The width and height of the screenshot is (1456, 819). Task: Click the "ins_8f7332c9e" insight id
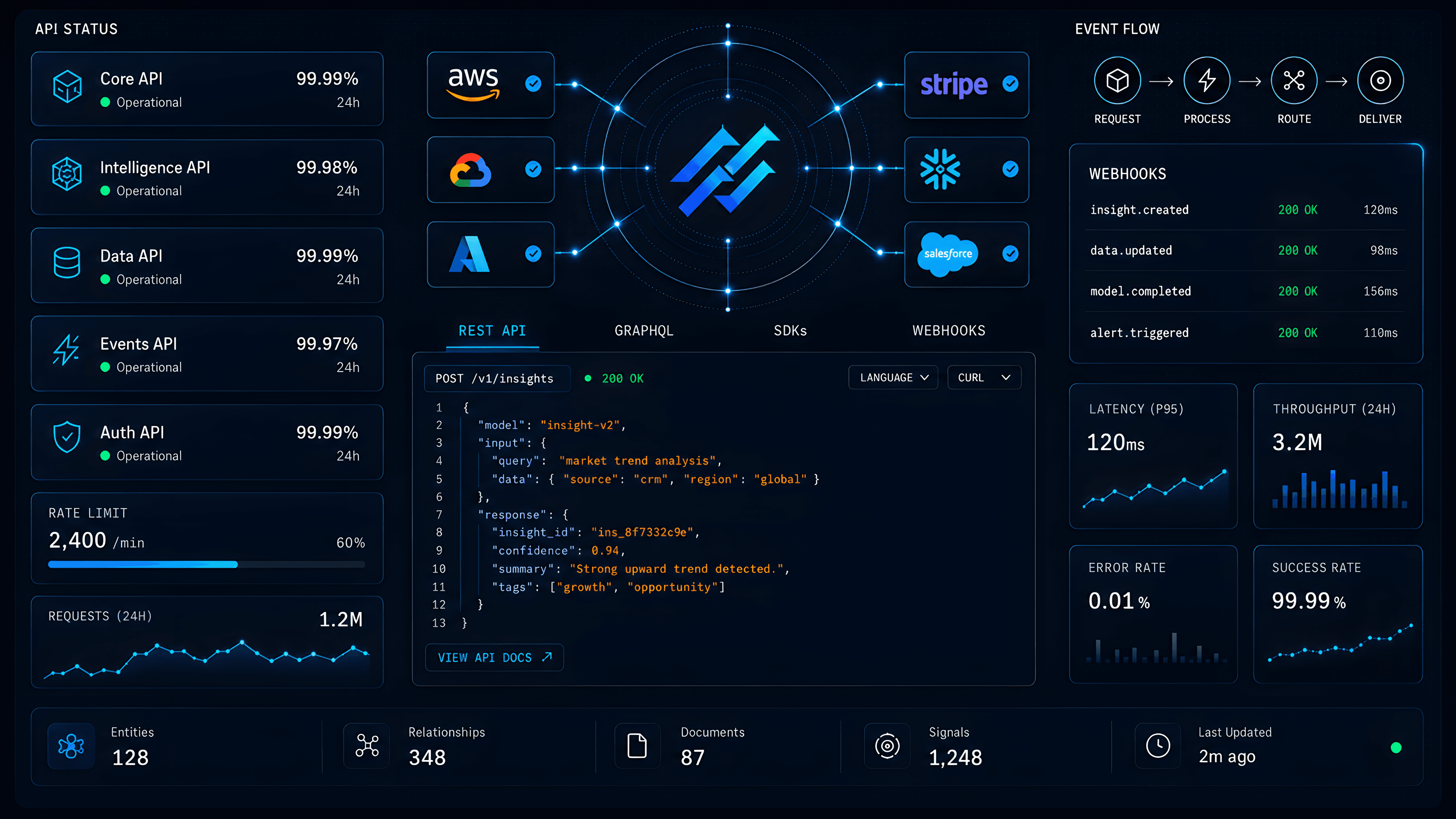click(642, 532)
